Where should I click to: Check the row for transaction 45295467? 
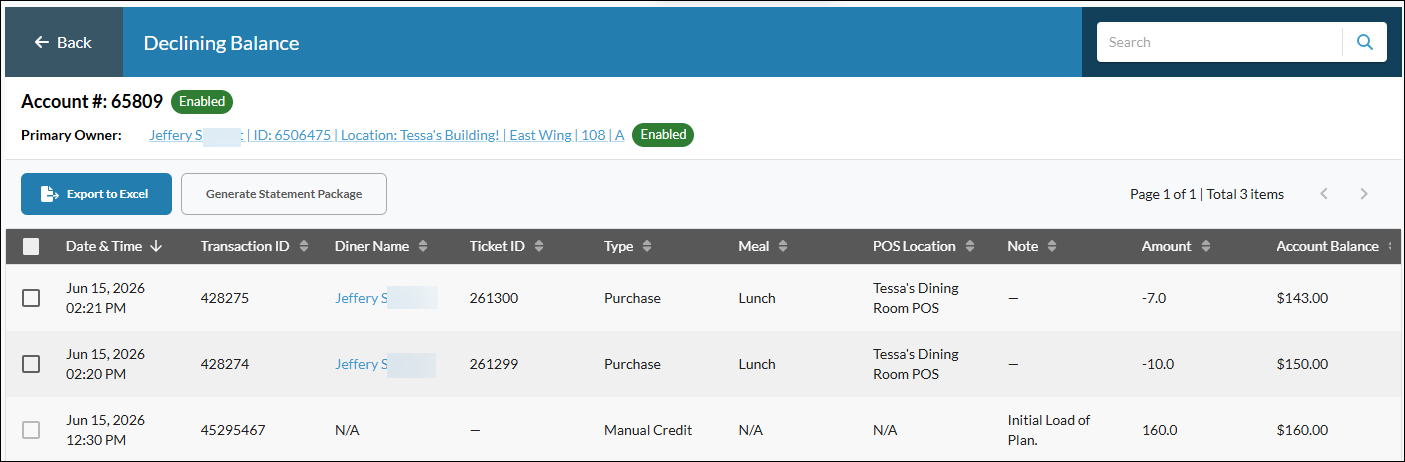[x=31, y=430]
